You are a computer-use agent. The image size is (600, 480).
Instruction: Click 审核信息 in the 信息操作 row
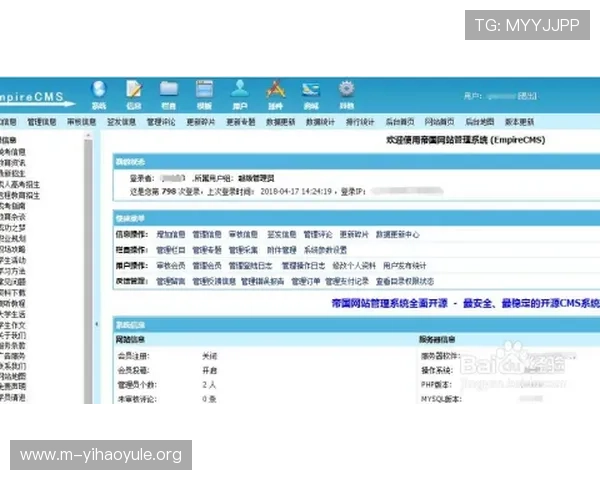(x=243, y=234)
